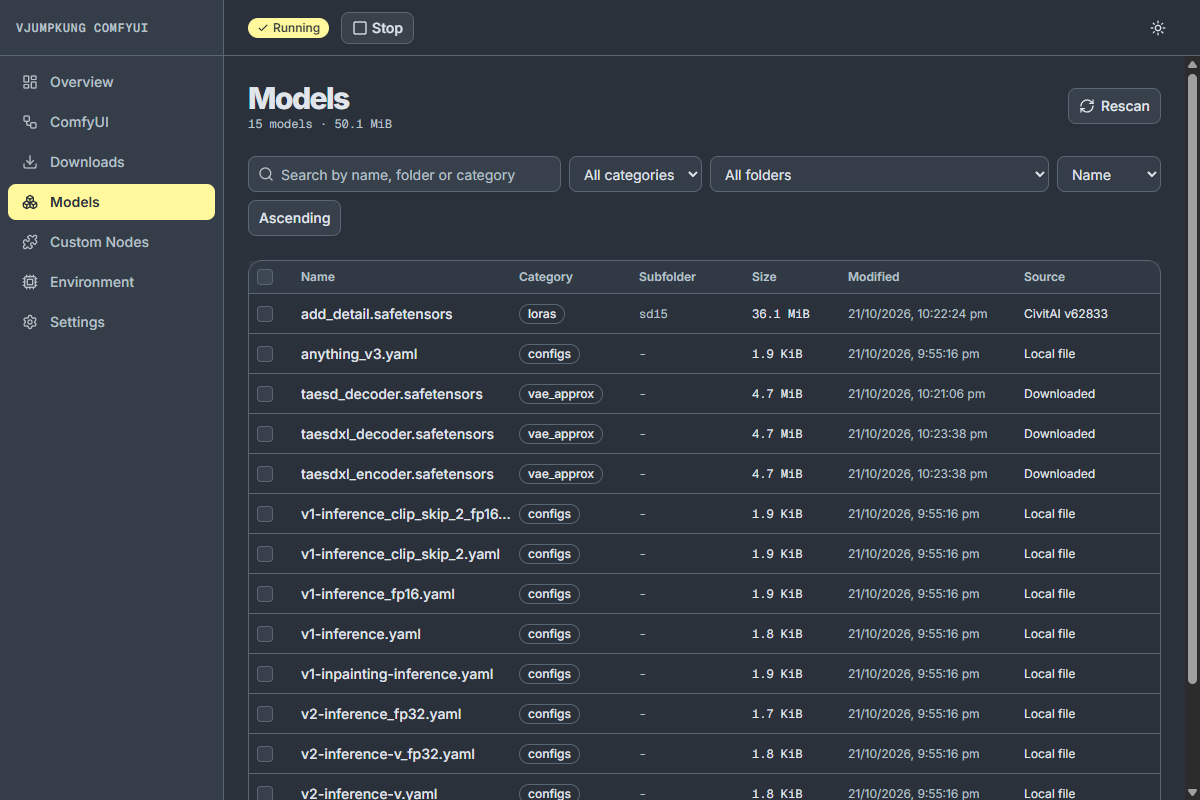Click the Size column header
1200x800 pixels.
pyautogui.click(x=764, y=277)
